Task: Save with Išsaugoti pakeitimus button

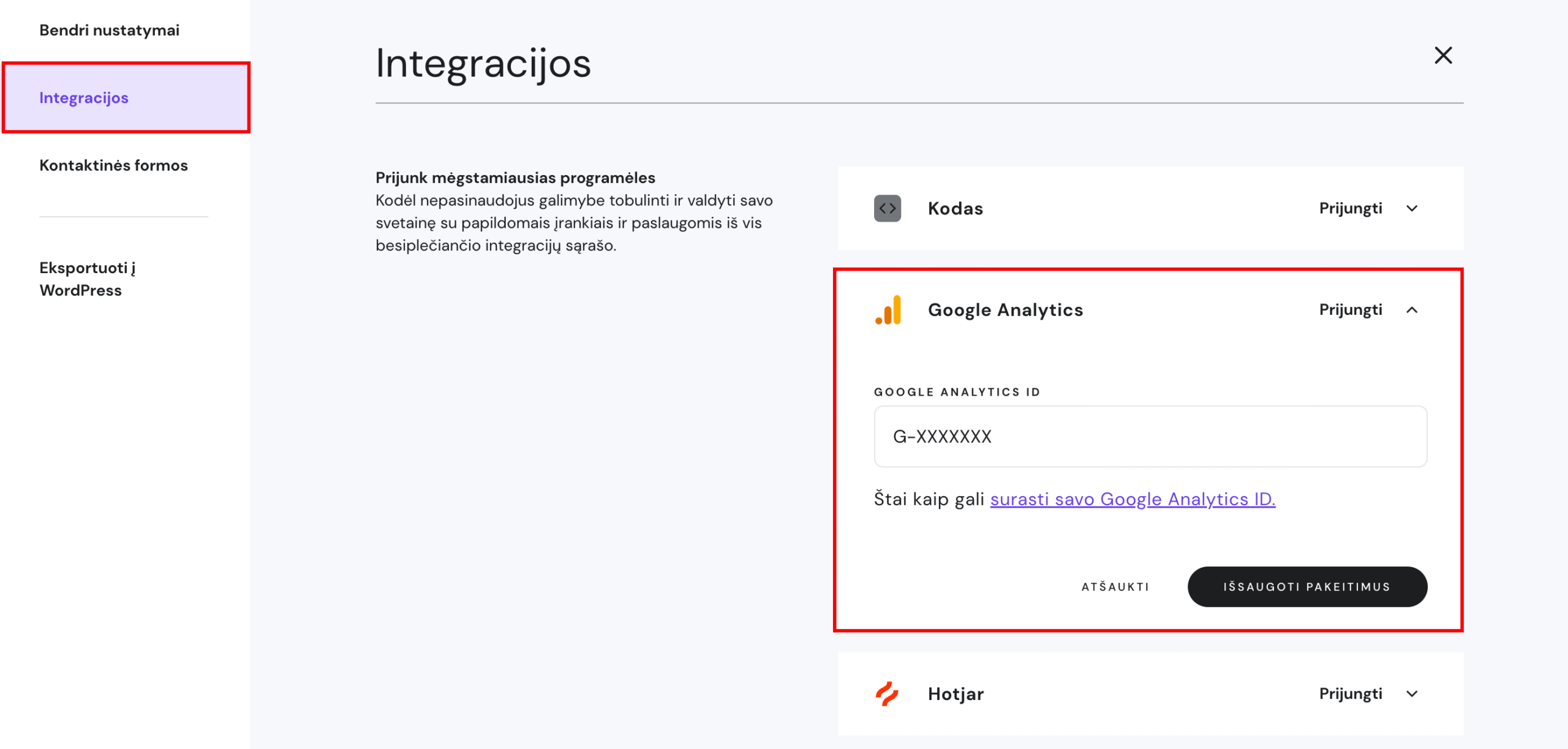Action: click(1307, 587)
